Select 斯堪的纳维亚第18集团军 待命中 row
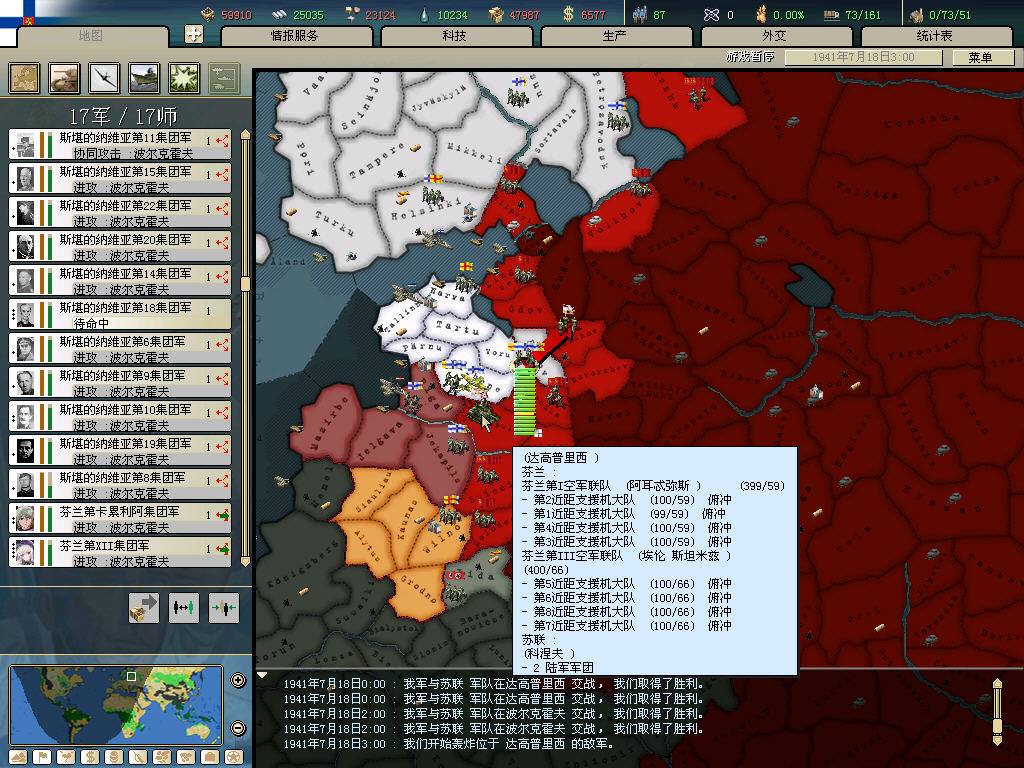 120,315
